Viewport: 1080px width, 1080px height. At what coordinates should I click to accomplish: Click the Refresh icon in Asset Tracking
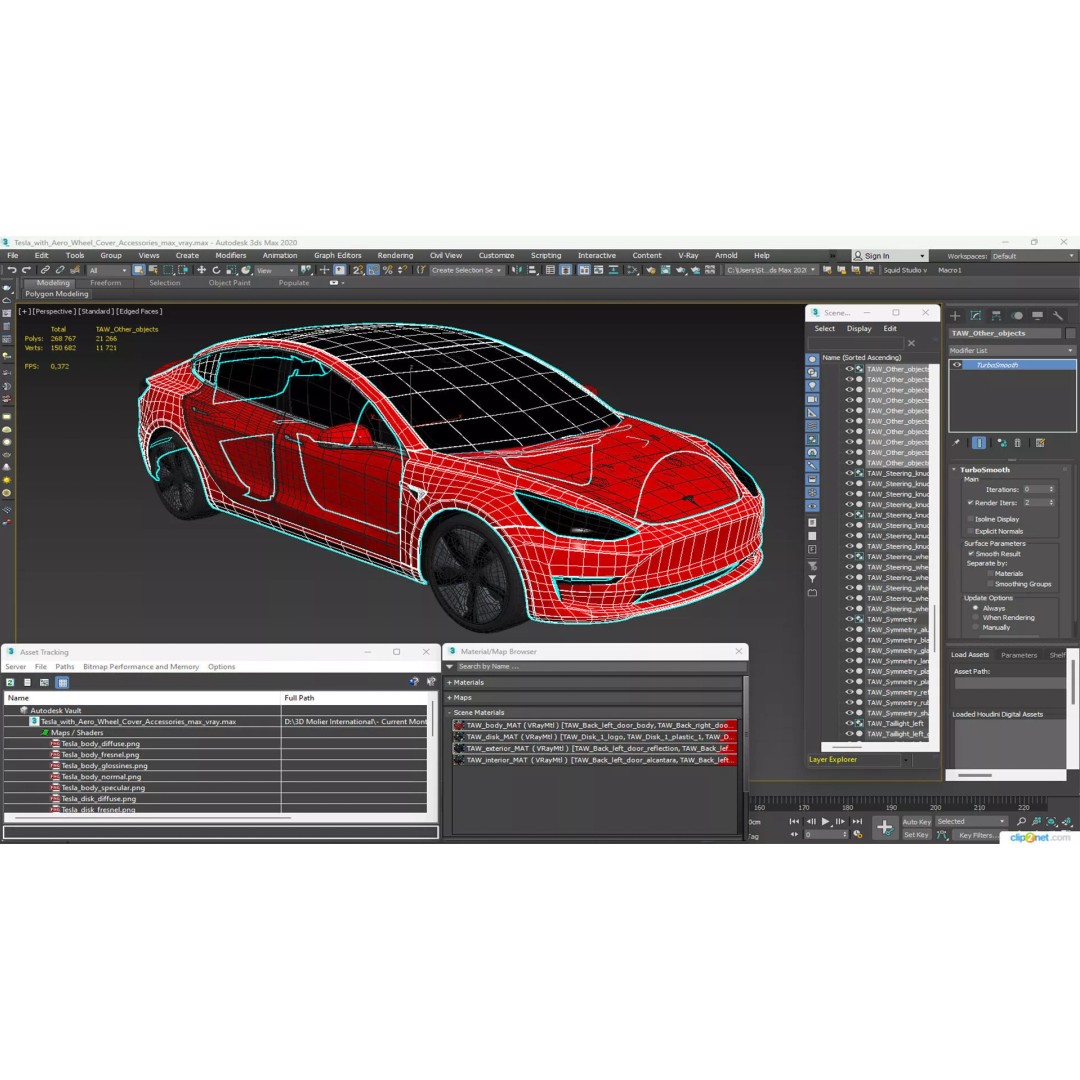pos(10,683)
